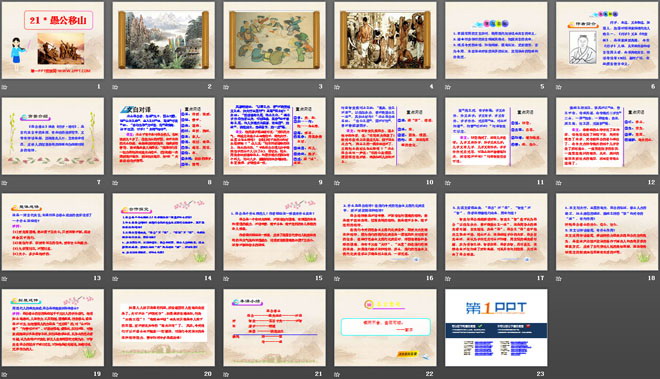The height and width of the screenshot is (379, 660).
Task: Click the animation star icon under slide 14
Action: [115, 278]
